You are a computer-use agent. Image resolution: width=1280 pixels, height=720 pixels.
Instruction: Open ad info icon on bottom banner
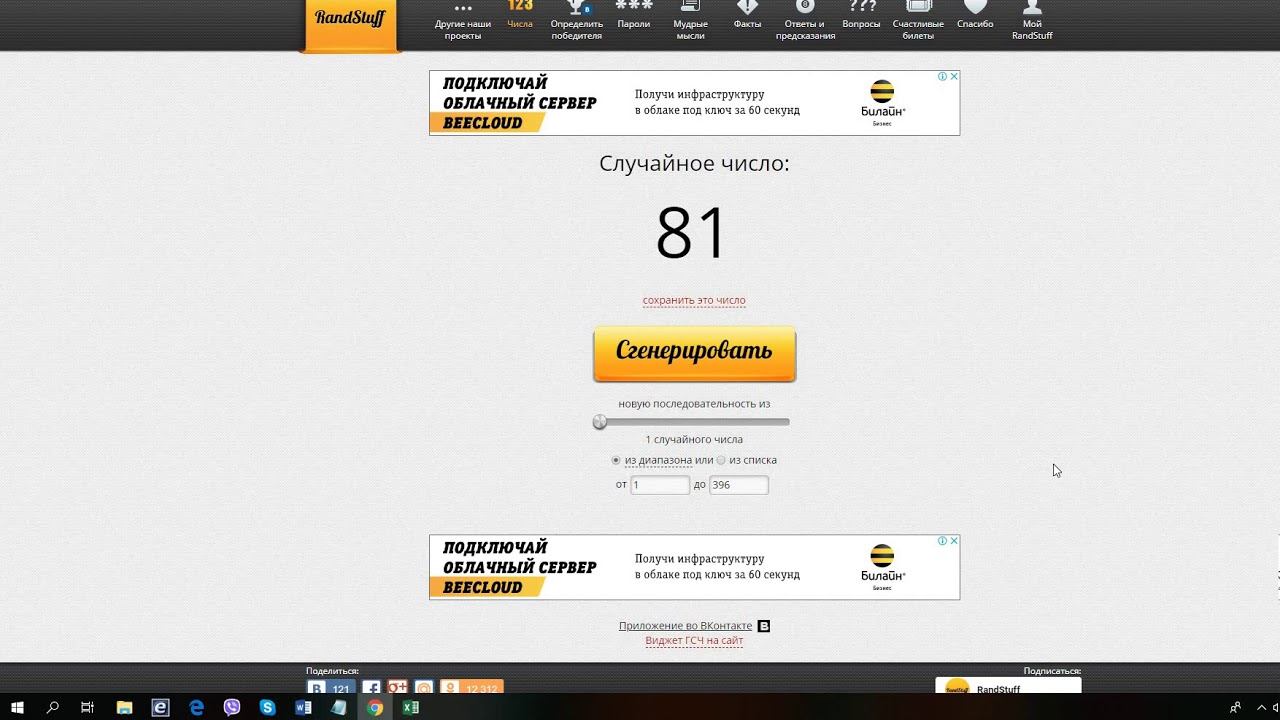point(942,540)
